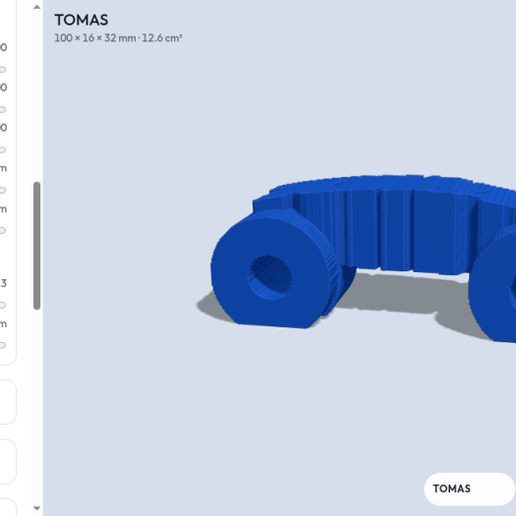Viewport: 516px width, 516px height.
Task: Click the "100 × 16 × 32 mm" dimensions text
Action: [95, 38]
